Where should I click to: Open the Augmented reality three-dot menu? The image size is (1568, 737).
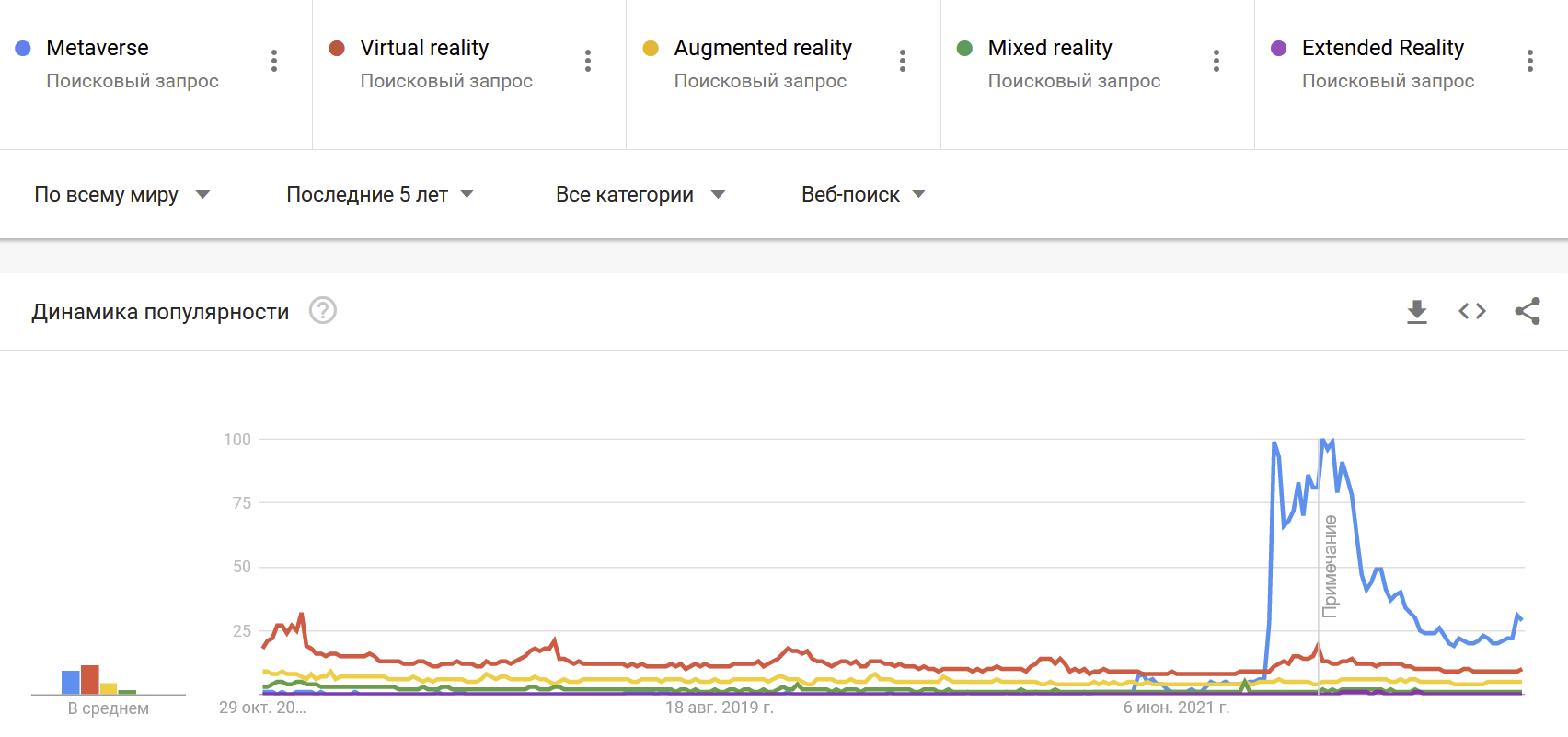903,61
